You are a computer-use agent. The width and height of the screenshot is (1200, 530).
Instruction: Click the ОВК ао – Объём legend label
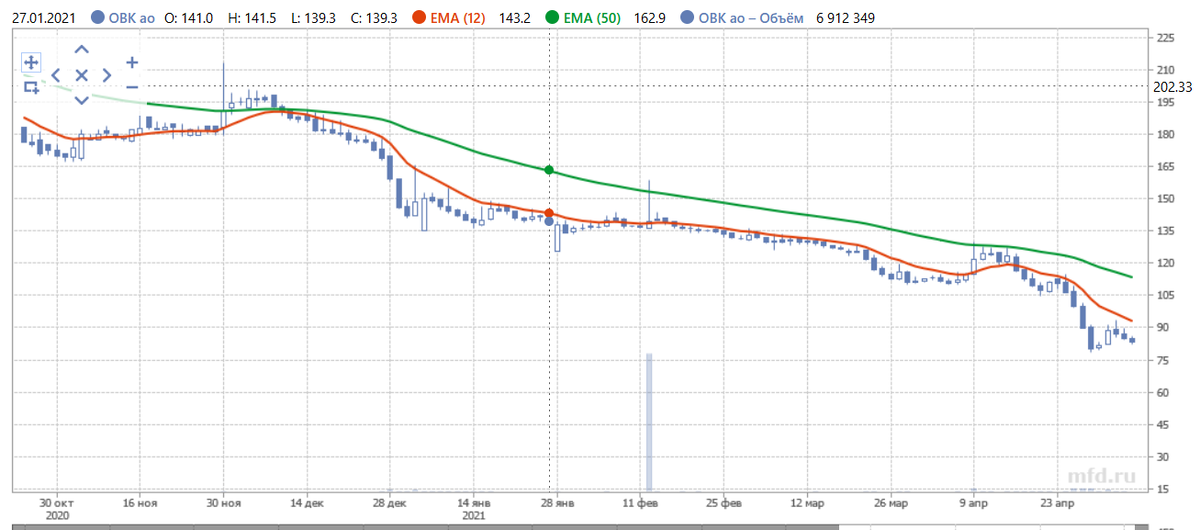point(750,17)
